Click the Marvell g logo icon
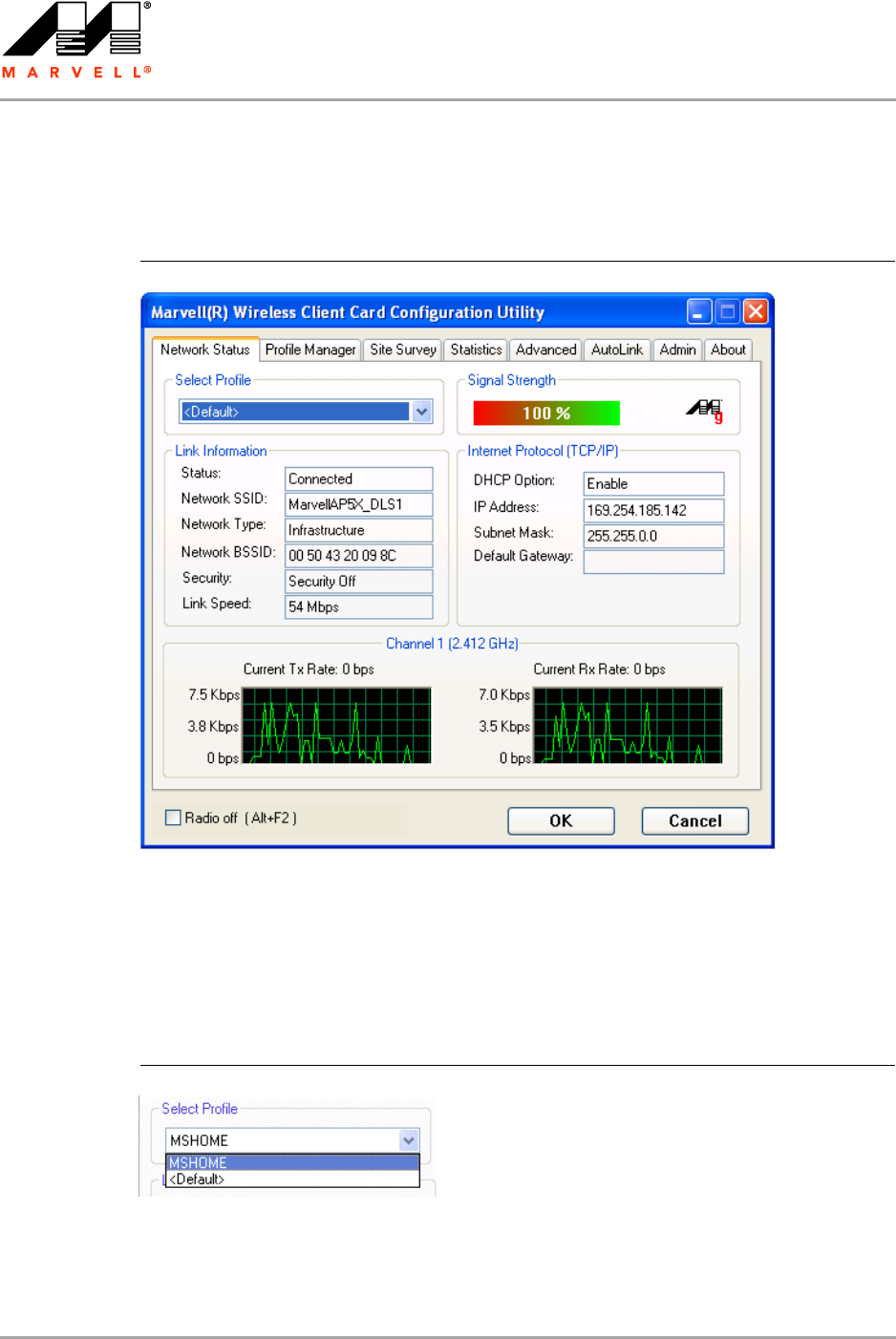 point(705,411)
